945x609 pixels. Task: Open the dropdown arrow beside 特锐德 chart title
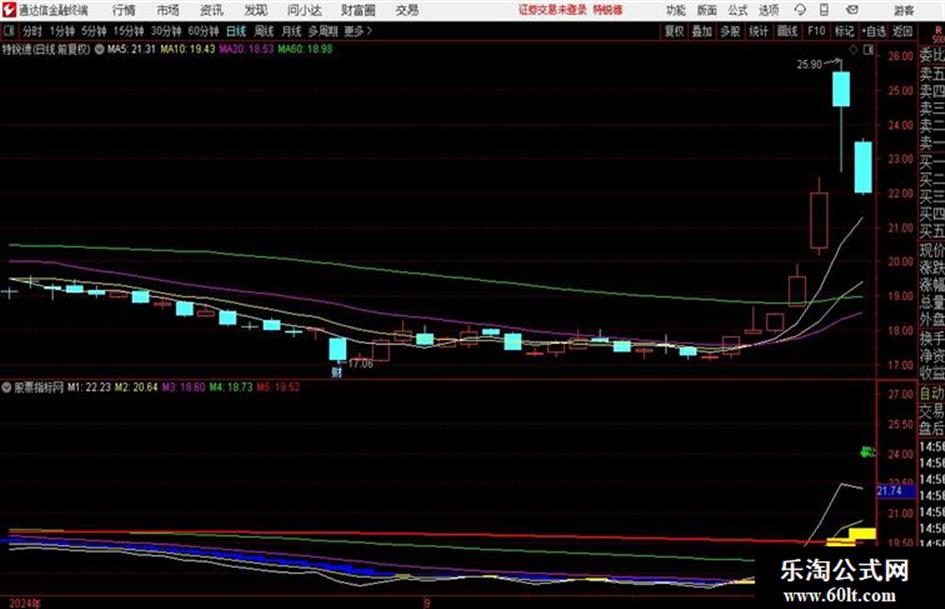[x=99, y=49]
